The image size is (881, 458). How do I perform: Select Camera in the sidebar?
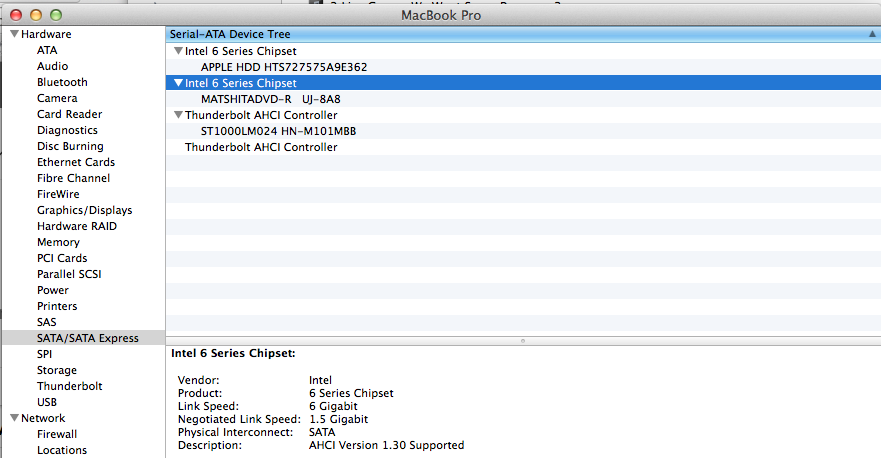pos(57,98)
